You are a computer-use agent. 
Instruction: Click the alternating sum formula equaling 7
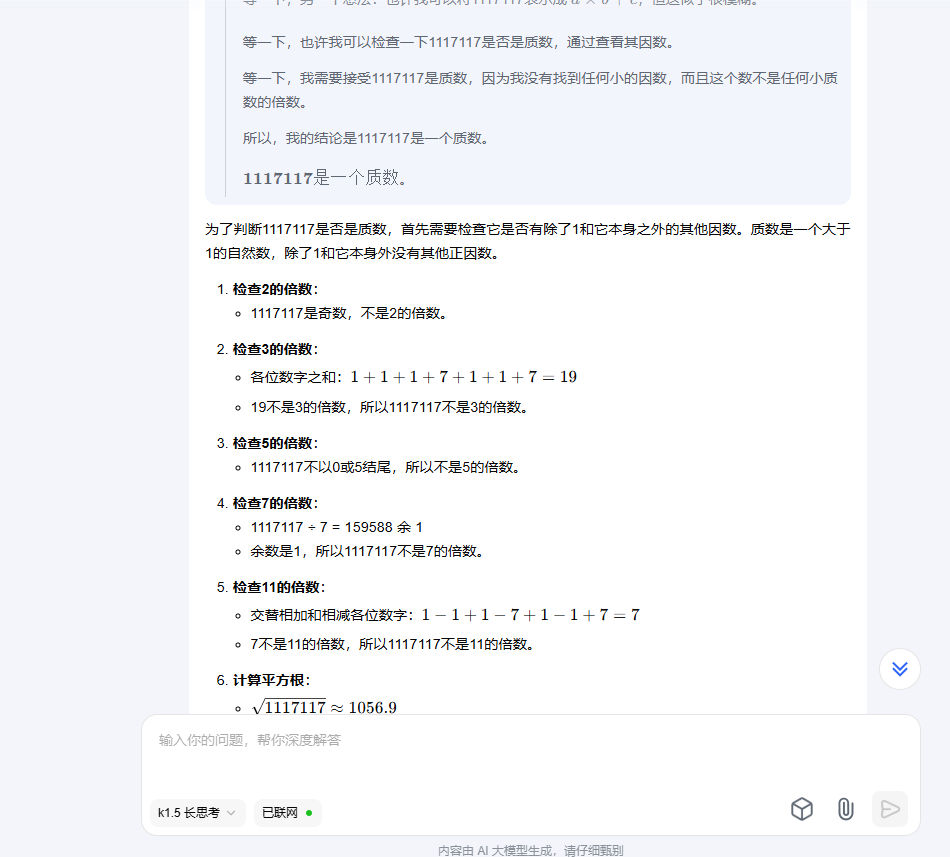[x=531, y=615]
